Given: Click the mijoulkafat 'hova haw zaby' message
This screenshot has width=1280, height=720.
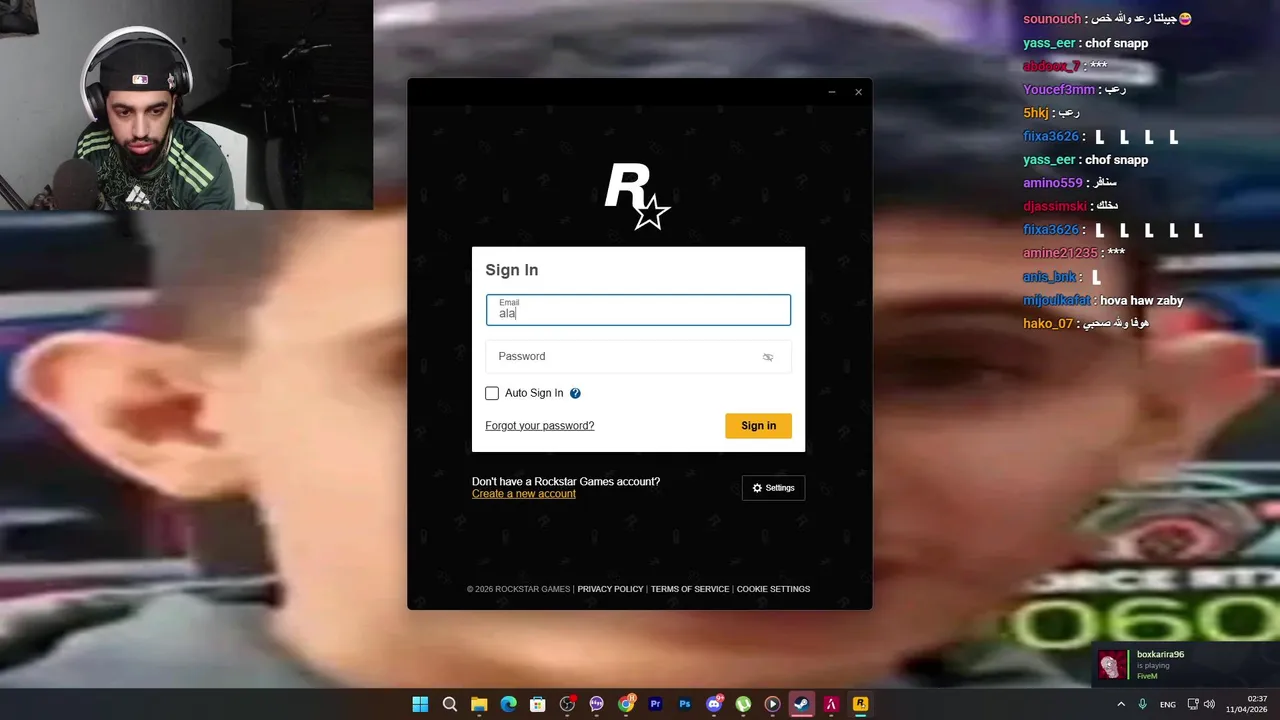Looking at the screenshot, I should tap(1103, 300).
